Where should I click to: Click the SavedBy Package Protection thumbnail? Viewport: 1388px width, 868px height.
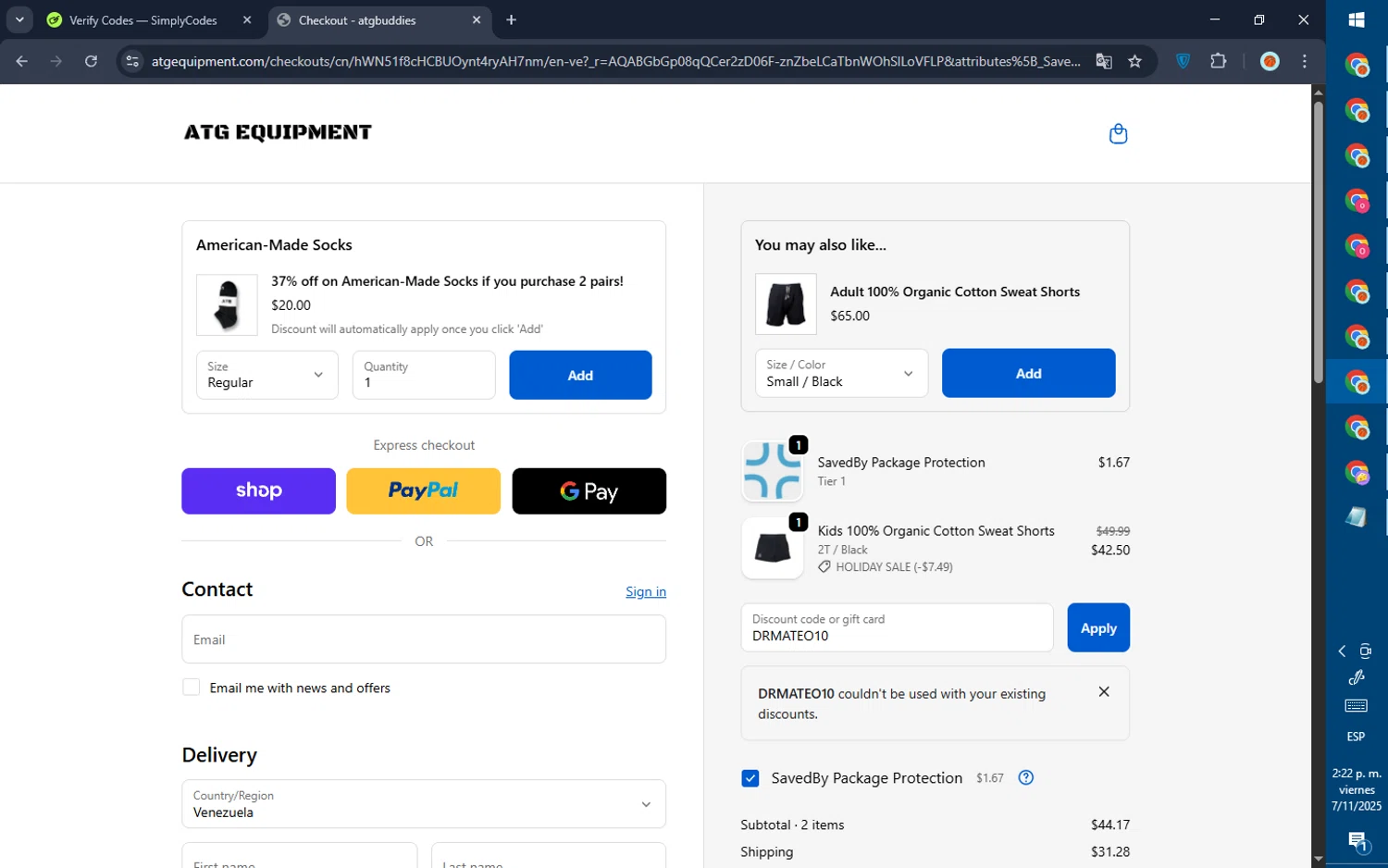[x=773, y=471]
